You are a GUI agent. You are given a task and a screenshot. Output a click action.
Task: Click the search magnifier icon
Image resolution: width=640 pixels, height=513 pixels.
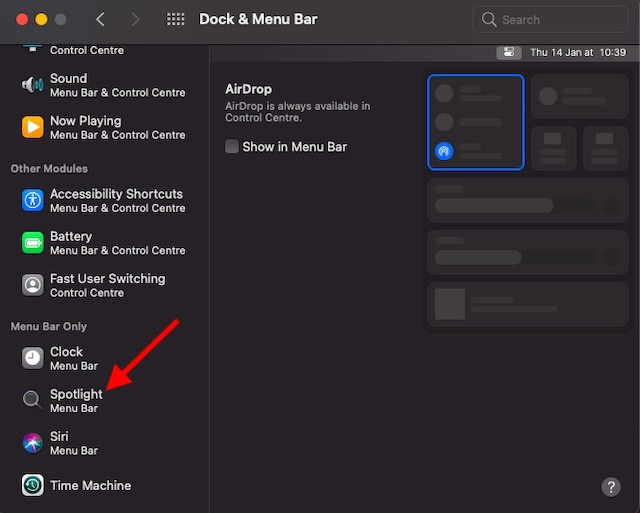pos(489,19)
